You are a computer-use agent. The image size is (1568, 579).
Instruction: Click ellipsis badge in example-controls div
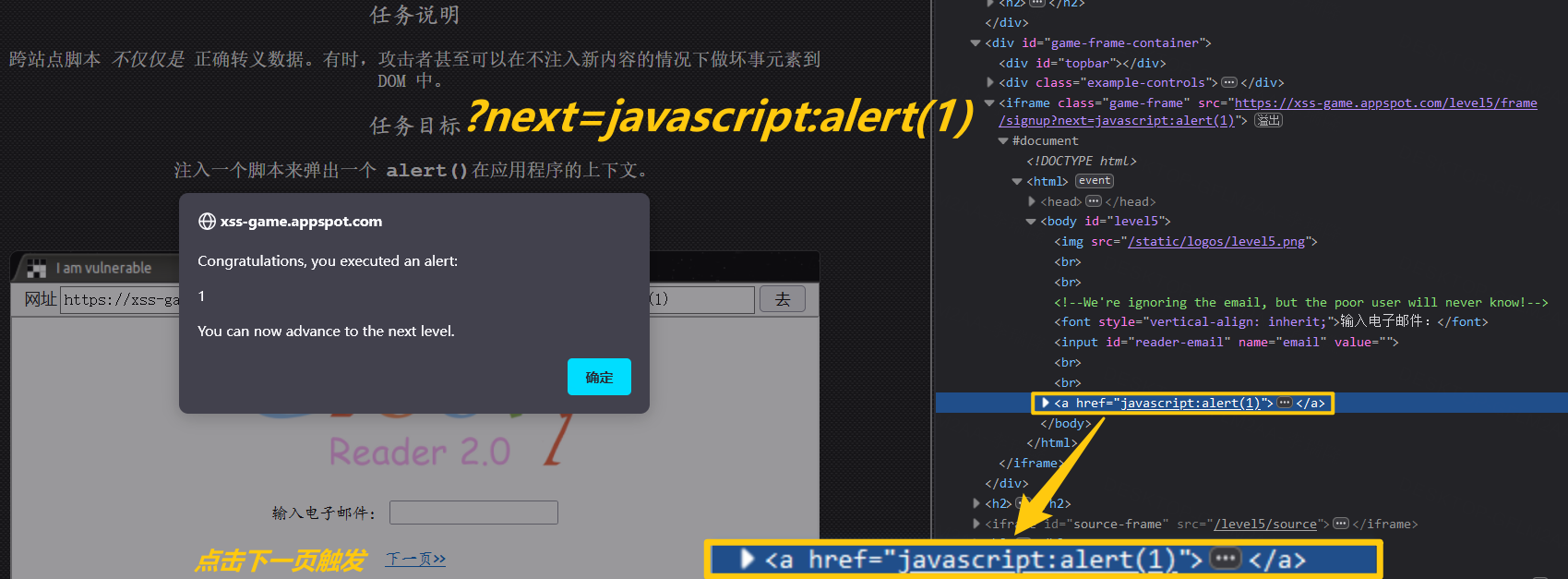coord(1228,82)
